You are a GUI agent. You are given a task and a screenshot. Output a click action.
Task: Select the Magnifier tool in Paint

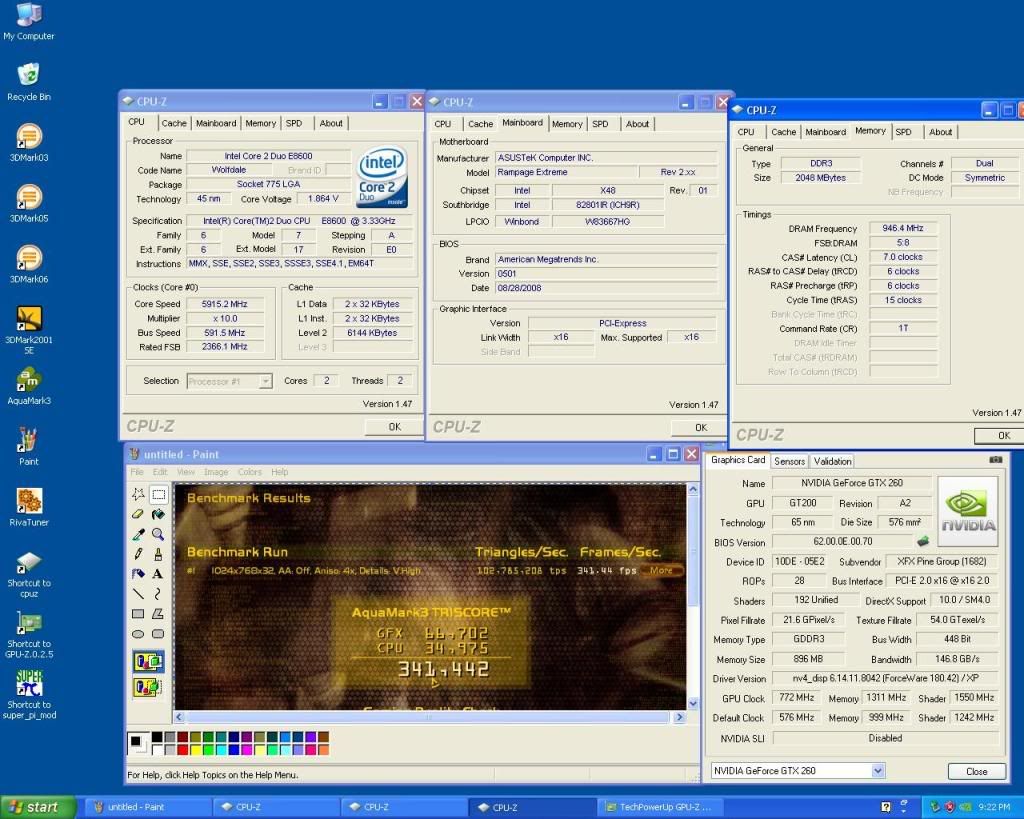click(158, 534)
